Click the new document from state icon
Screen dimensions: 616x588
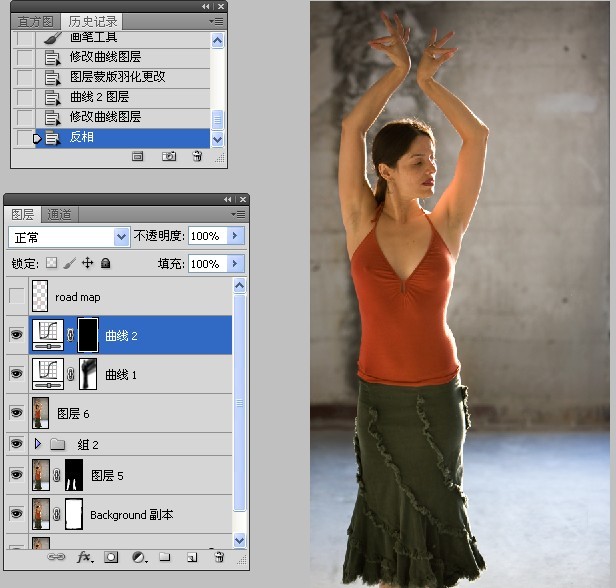137,156
